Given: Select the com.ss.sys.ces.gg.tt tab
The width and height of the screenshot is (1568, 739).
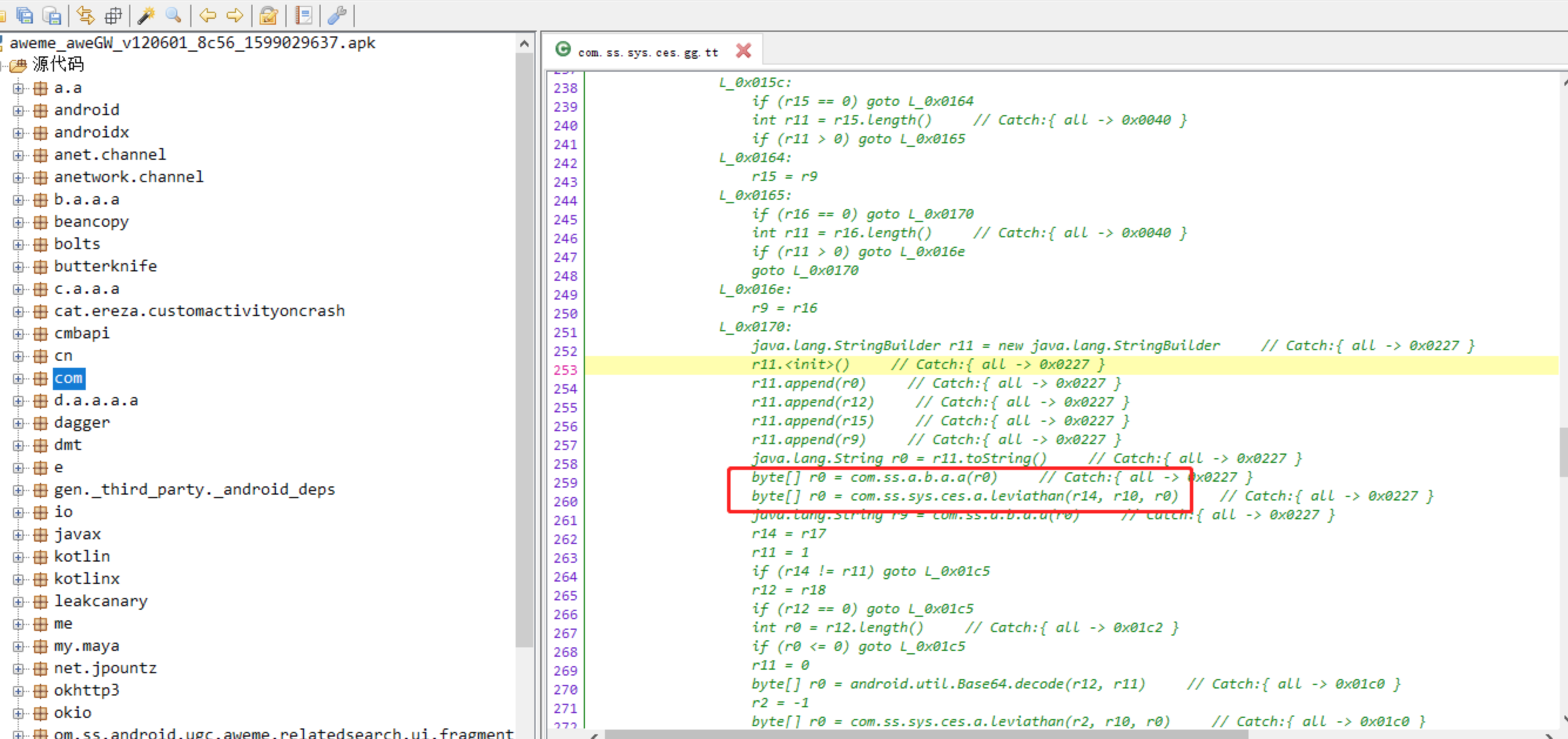Looking at the screenshot, I should (x=647, y=52).
